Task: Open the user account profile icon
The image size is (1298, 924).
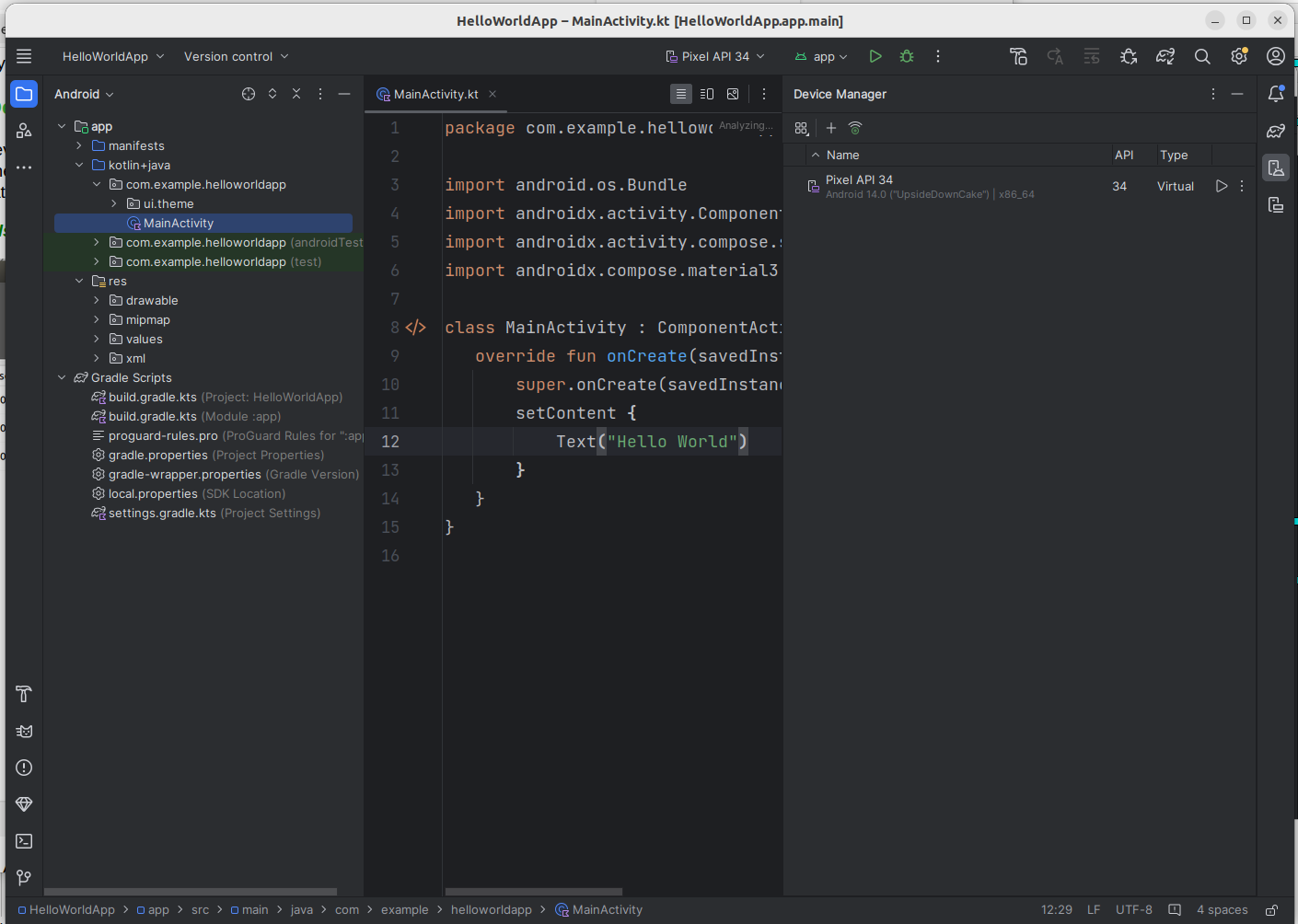Action: (x=1276, y=56)
